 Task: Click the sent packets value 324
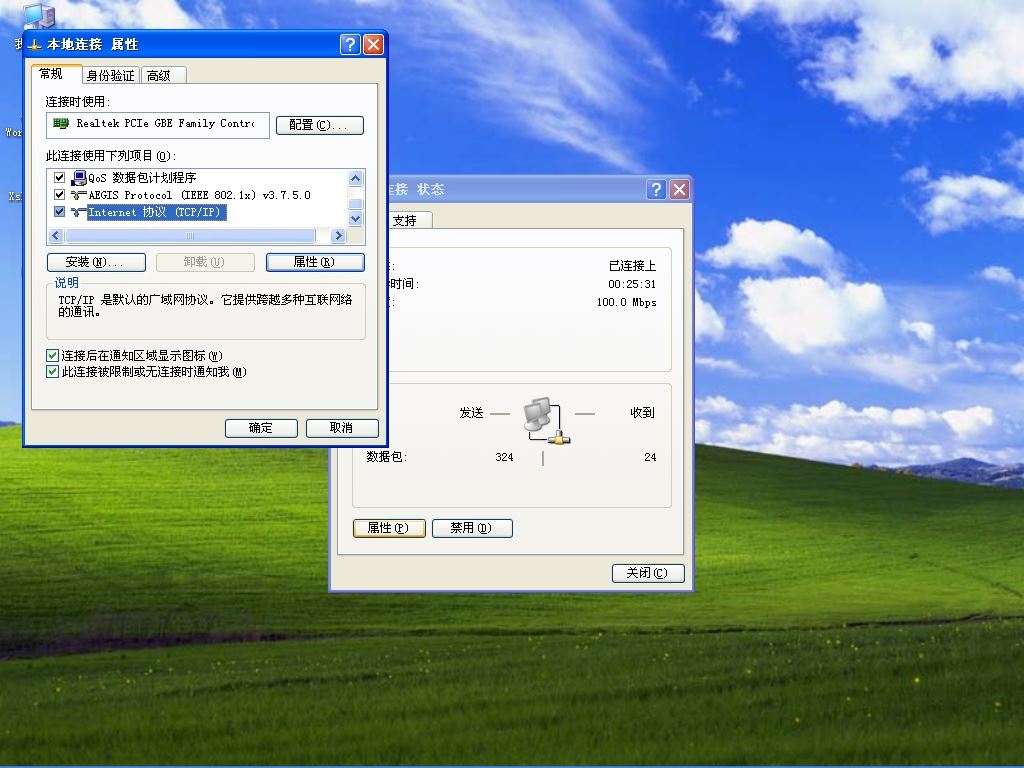pos(504,457)
